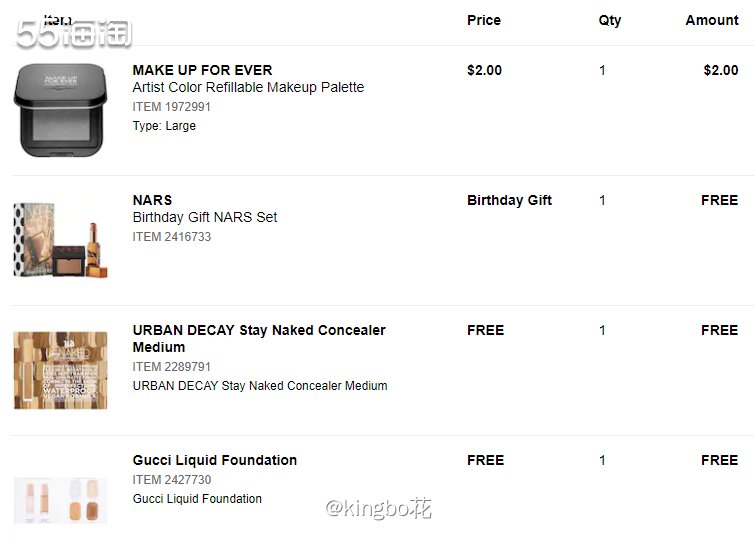Select the ITEM 2427730 number text
754x543 pixels.
point(172,480)
